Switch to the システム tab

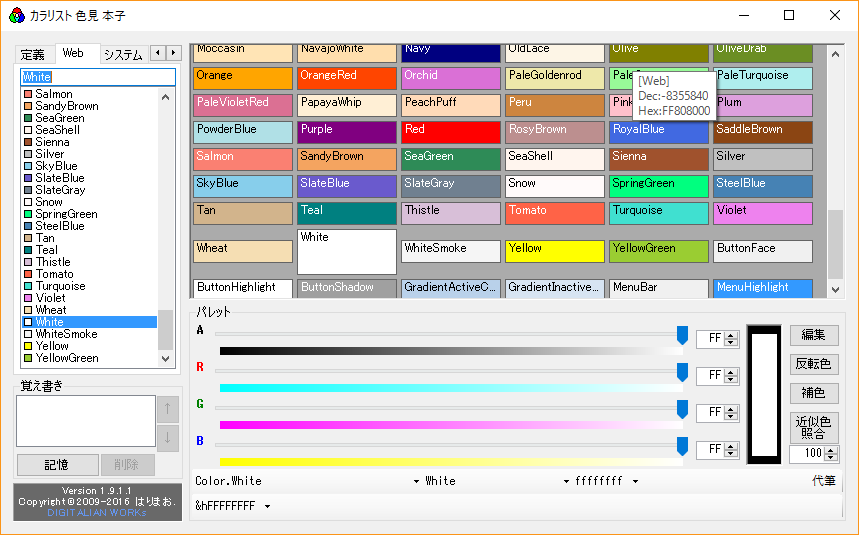(x=123, y=54)
